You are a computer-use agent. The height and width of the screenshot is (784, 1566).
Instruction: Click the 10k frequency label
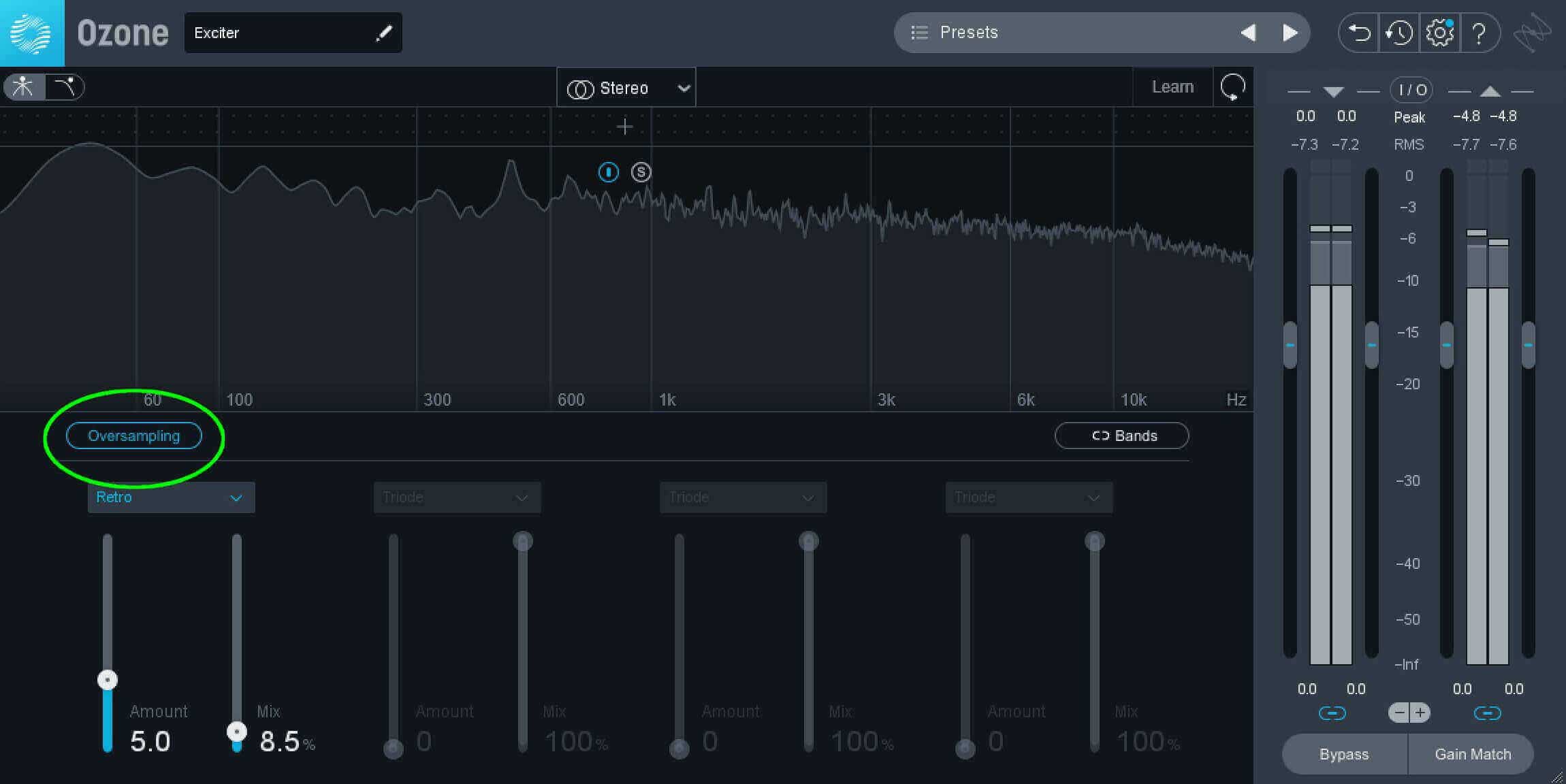tap(1134, 399)
